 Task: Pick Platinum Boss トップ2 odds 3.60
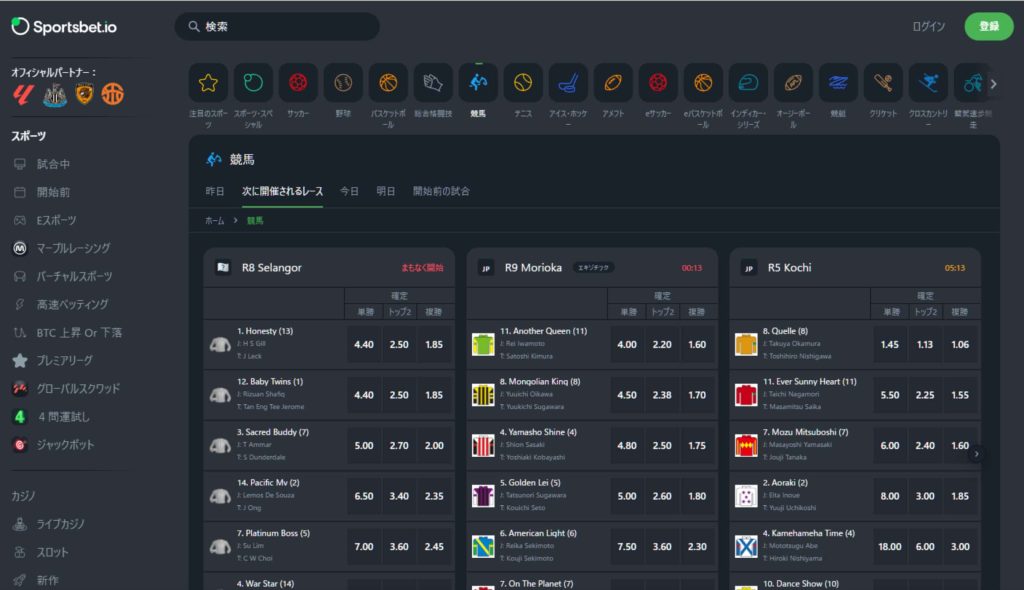pos(399,547)
